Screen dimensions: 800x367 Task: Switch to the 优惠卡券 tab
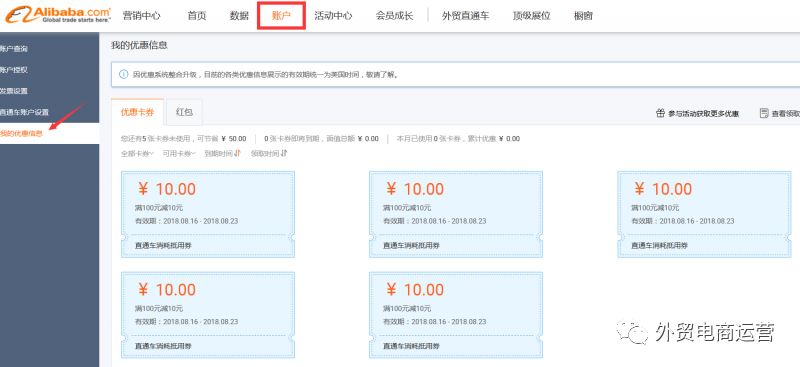tap(137, 112)
